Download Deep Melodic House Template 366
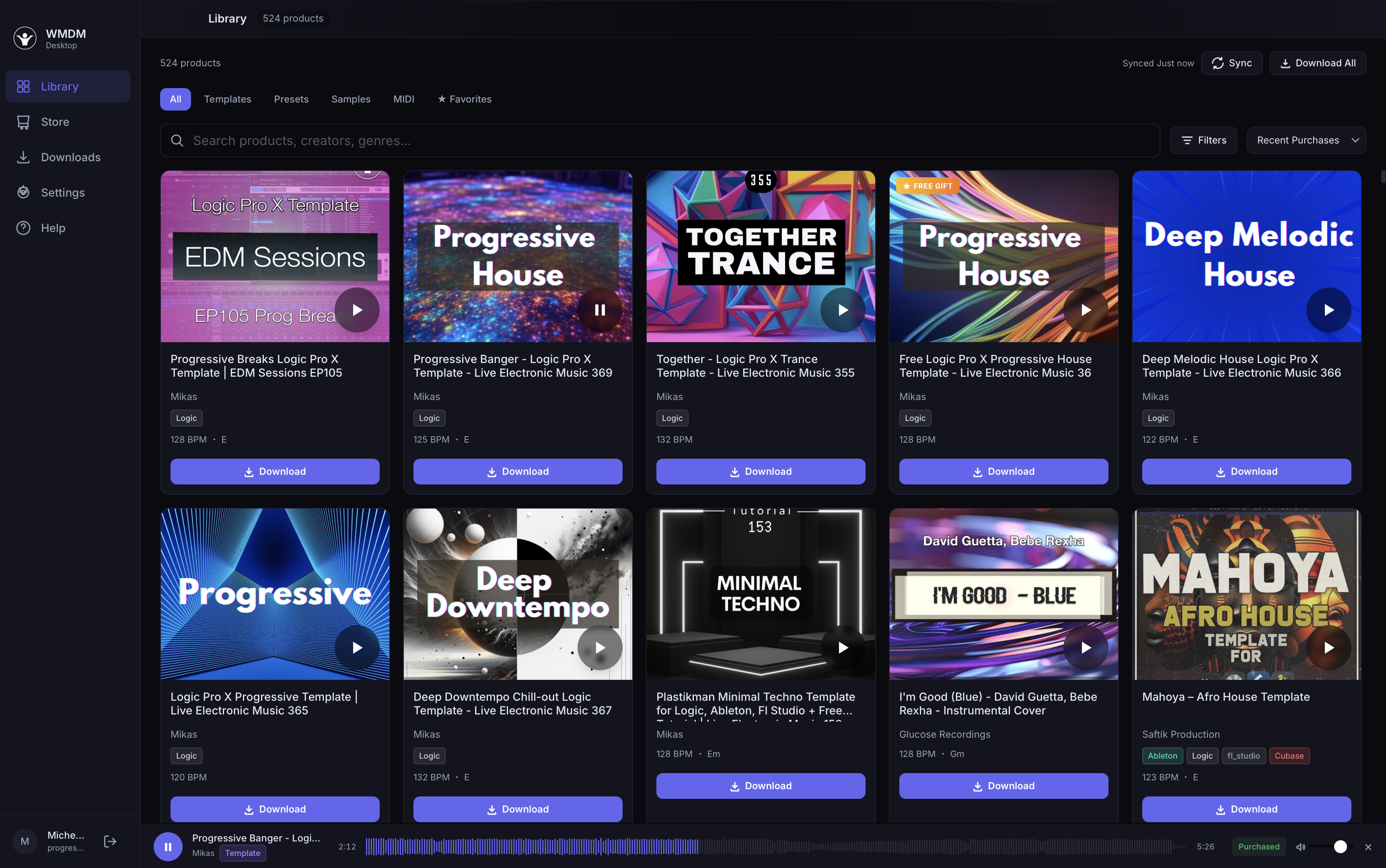Viewport: 1386px width, 868px height. tap(1246, 471)
